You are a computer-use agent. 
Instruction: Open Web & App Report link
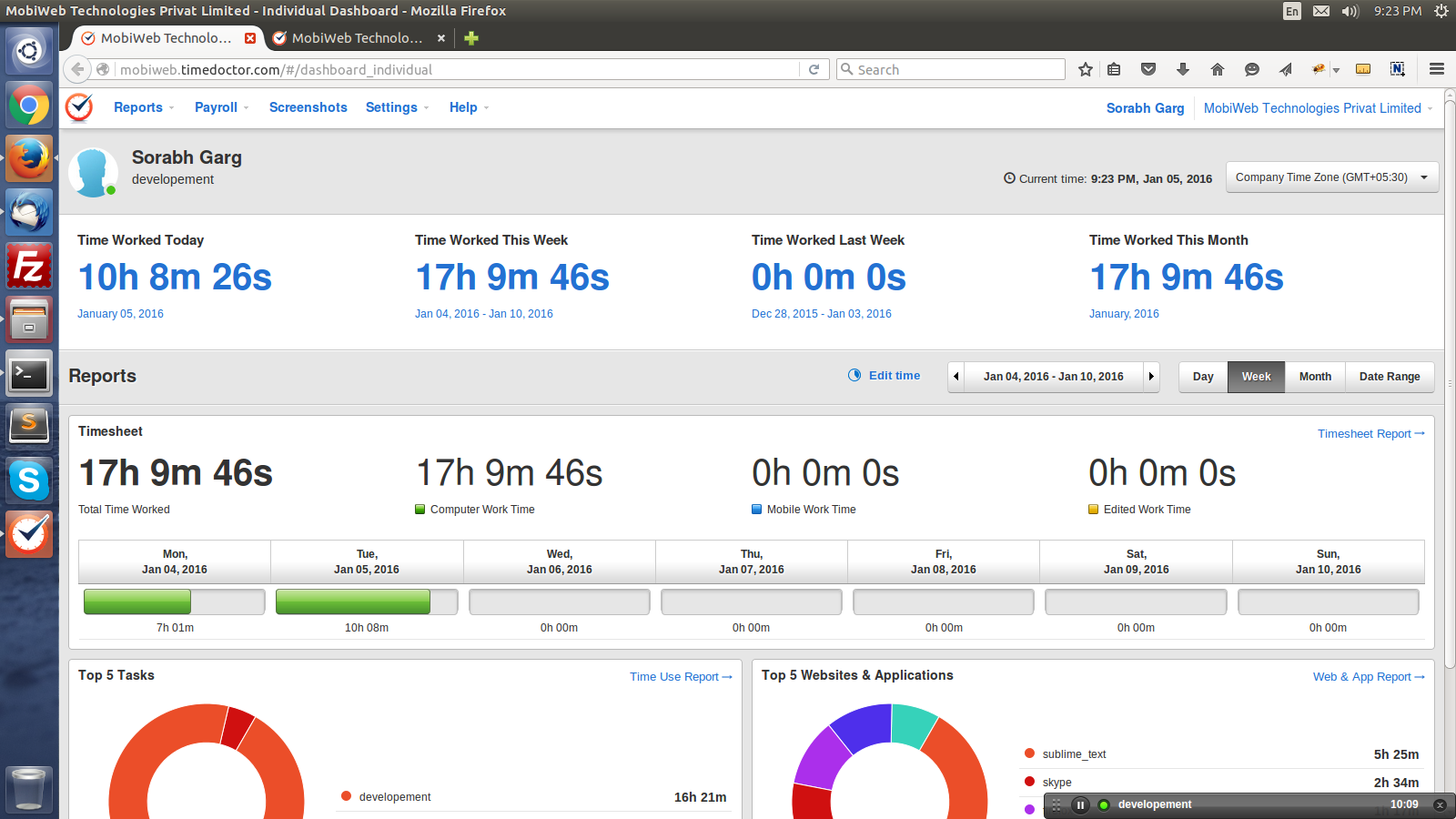[x=1369, y=677]
